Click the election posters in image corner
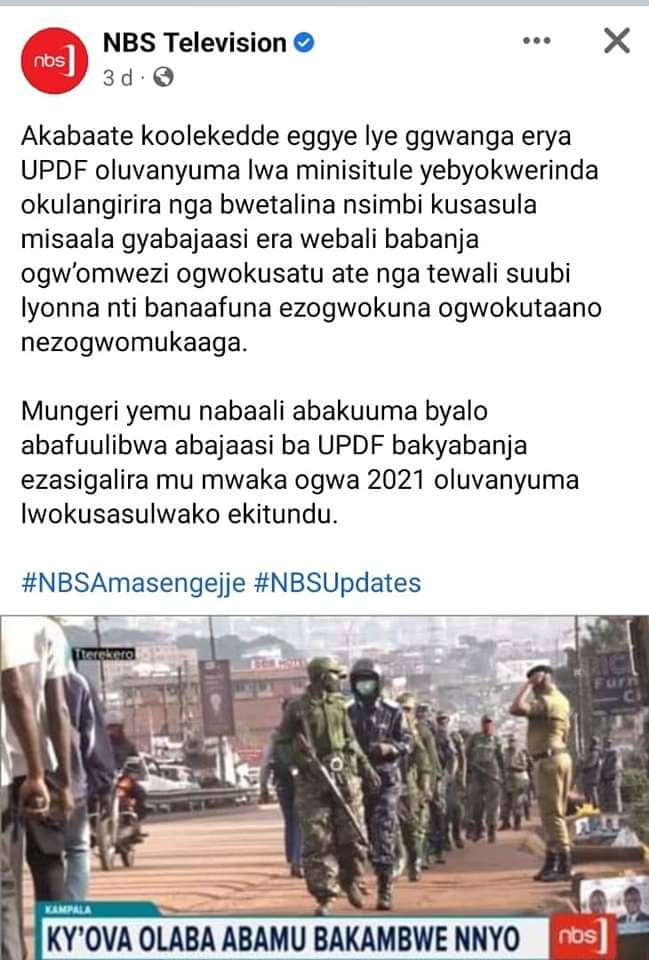 pos(613,900)
